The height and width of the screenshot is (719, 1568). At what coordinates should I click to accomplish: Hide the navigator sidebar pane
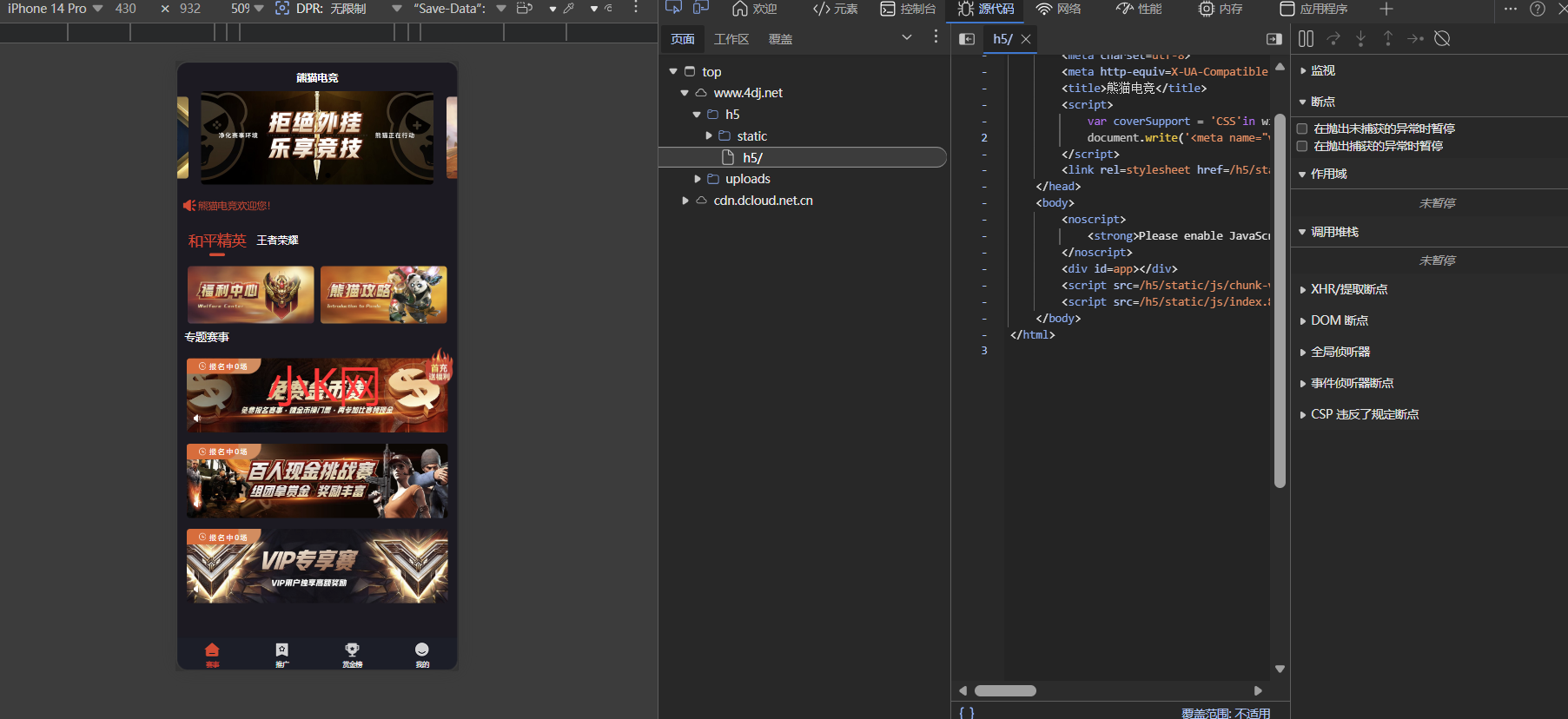966,39
